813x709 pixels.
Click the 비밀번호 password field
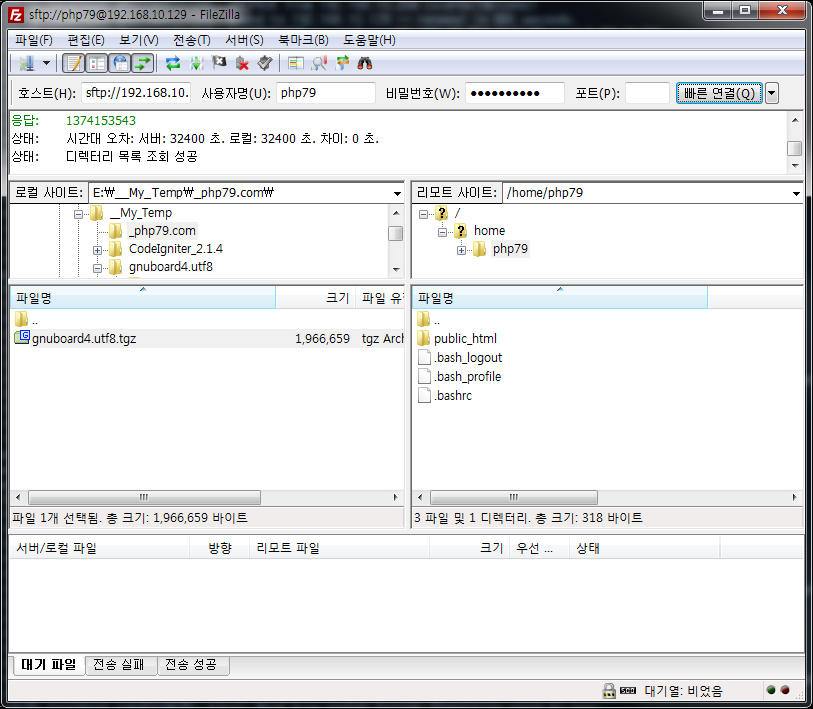tap(514, 93)
